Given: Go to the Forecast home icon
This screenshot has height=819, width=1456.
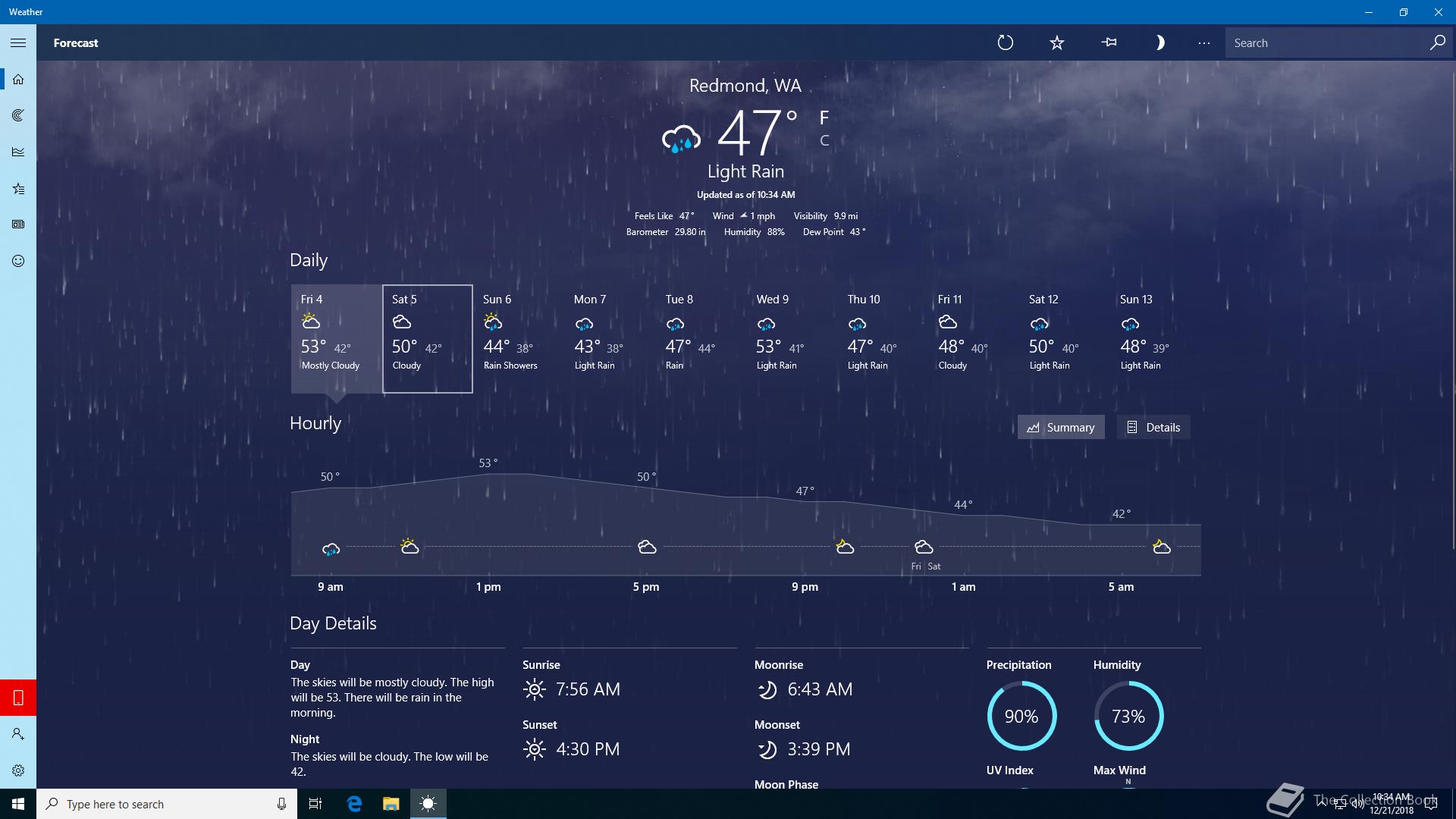Looking at the screenshot, I should coord(18,79).
